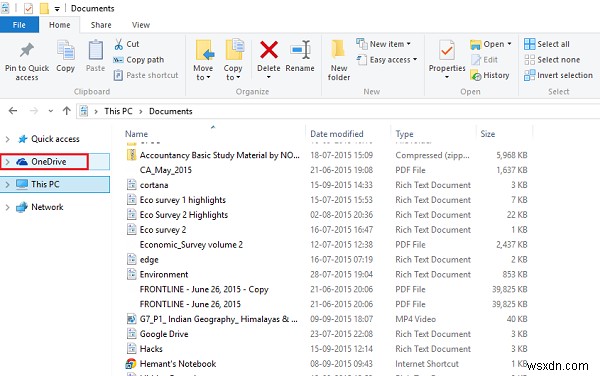600x376 pixels.
Task: Go up one folder level
Action: point(67,111)
